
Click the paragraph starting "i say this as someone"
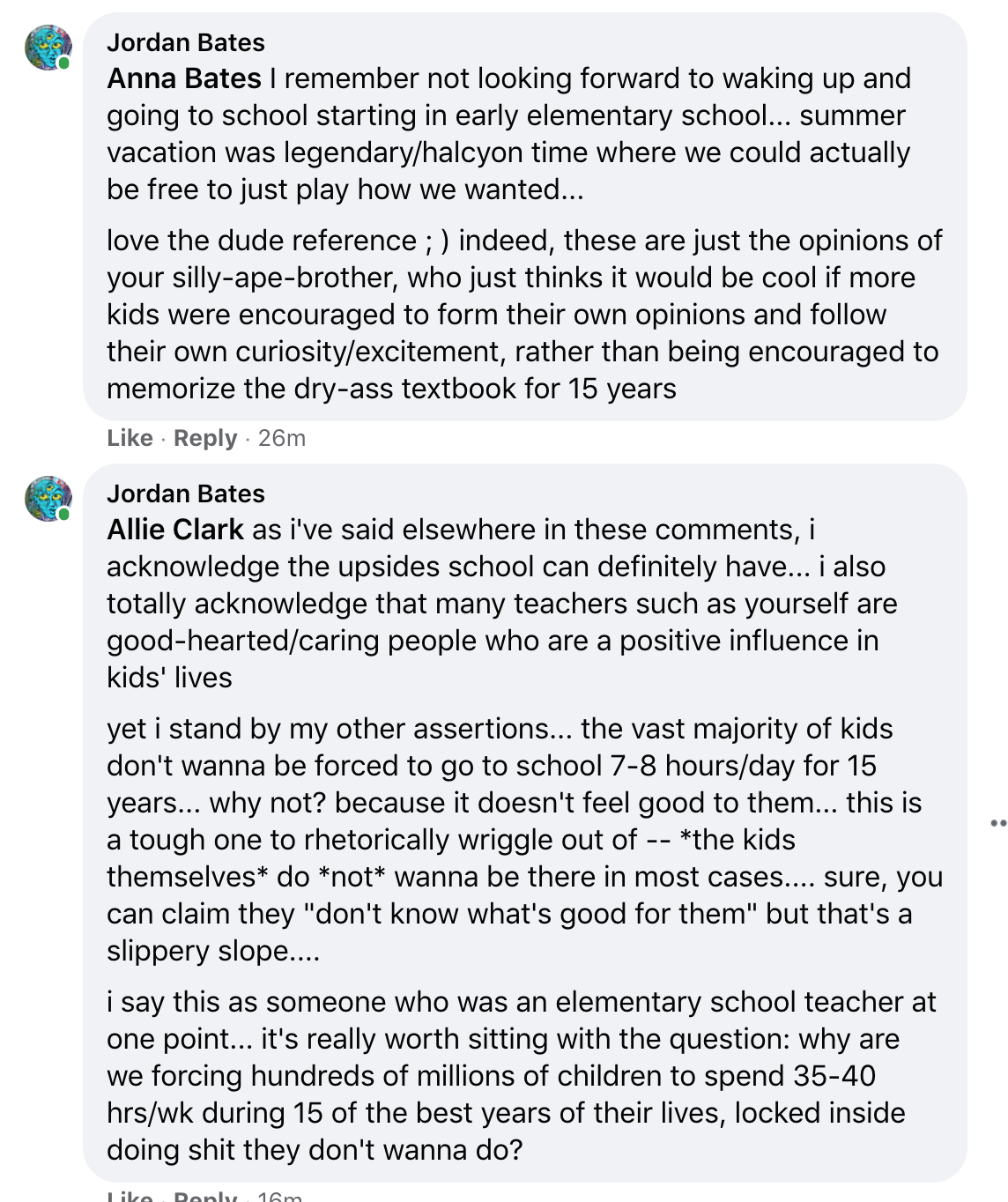(520, 1076)
